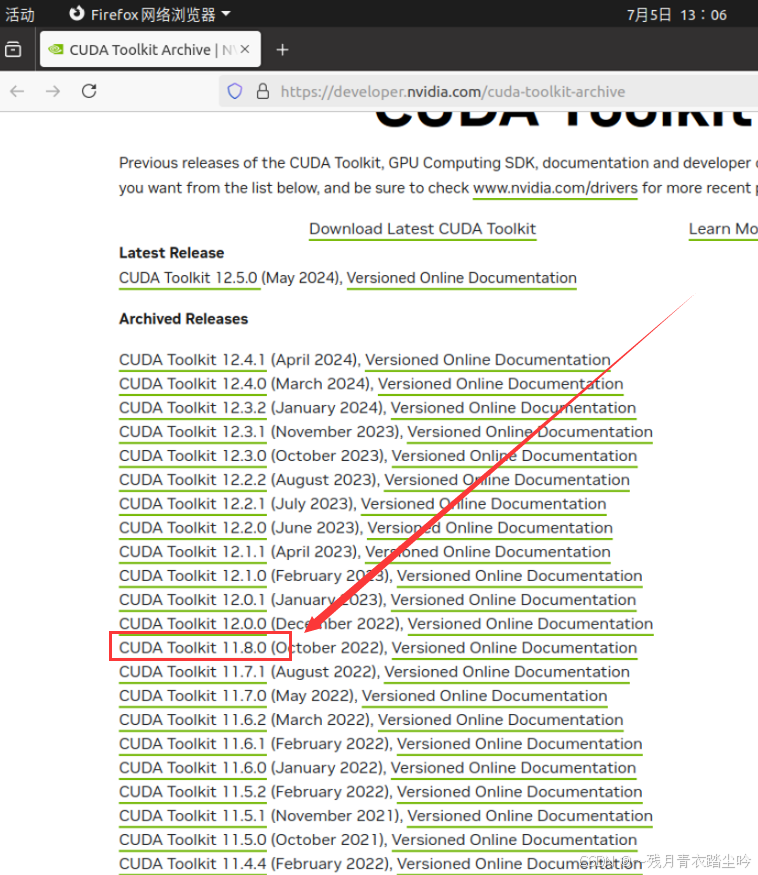
Task: Open the CUDA Toolkit 11.8.0 link
Action: tap(192, 648)
